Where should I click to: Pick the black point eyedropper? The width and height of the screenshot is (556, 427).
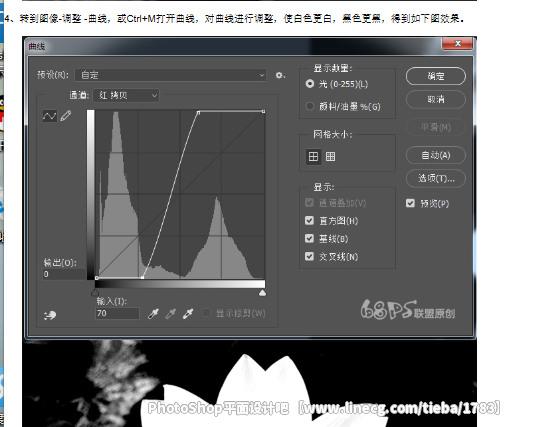tap(153, 314)
